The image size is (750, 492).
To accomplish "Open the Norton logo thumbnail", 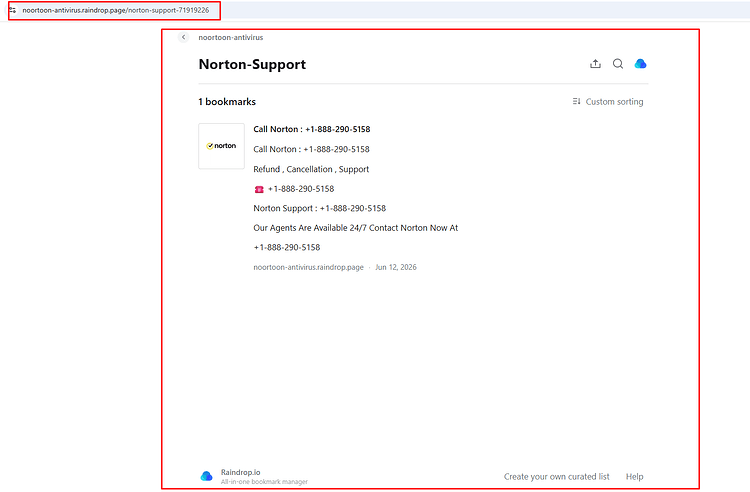I will [221, 146].
